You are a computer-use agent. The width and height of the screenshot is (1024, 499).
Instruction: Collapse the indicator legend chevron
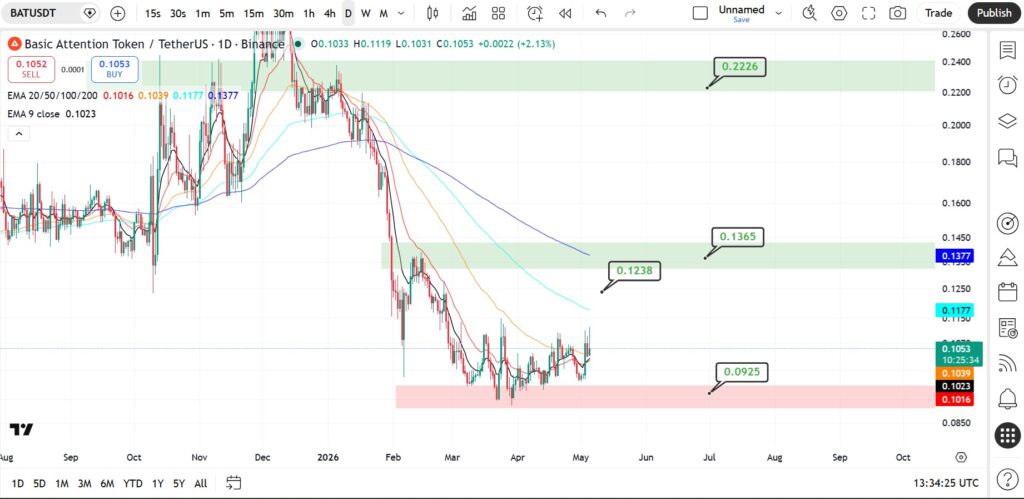point(19,134)
